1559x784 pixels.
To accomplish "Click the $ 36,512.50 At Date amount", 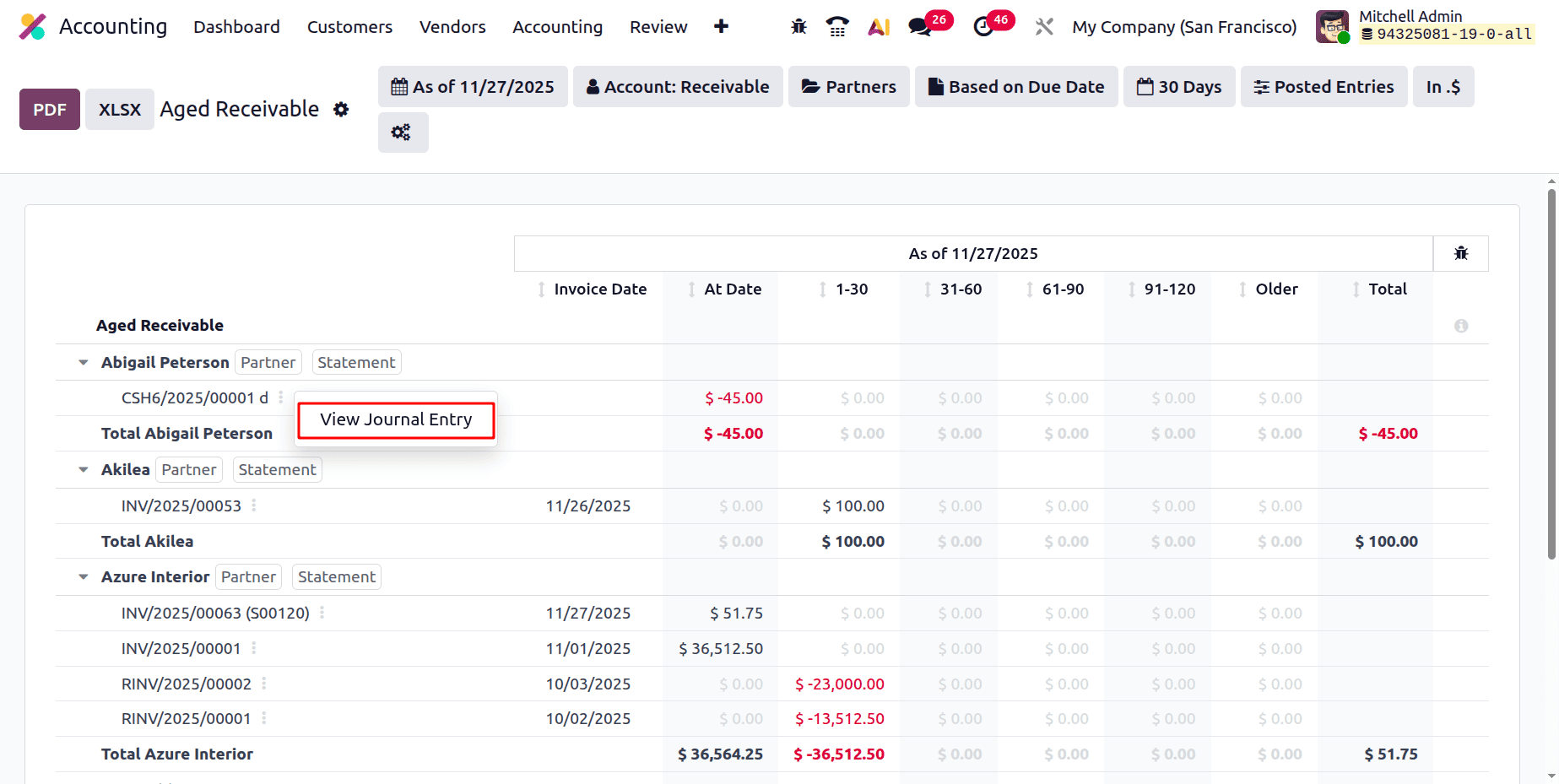I will click(x=721, y=649).
